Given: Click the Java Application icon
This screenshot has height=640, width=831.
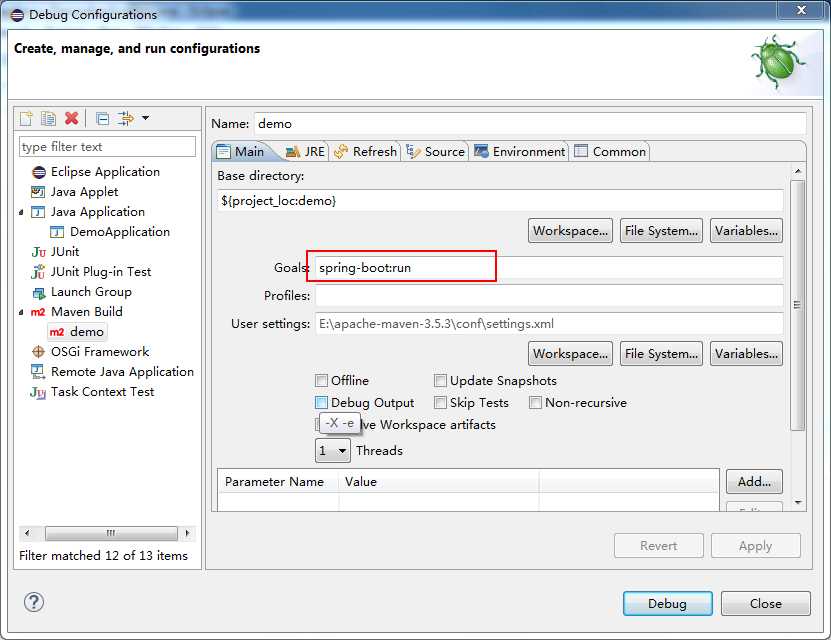Looking at the screenshot, I should pos(38,212).
